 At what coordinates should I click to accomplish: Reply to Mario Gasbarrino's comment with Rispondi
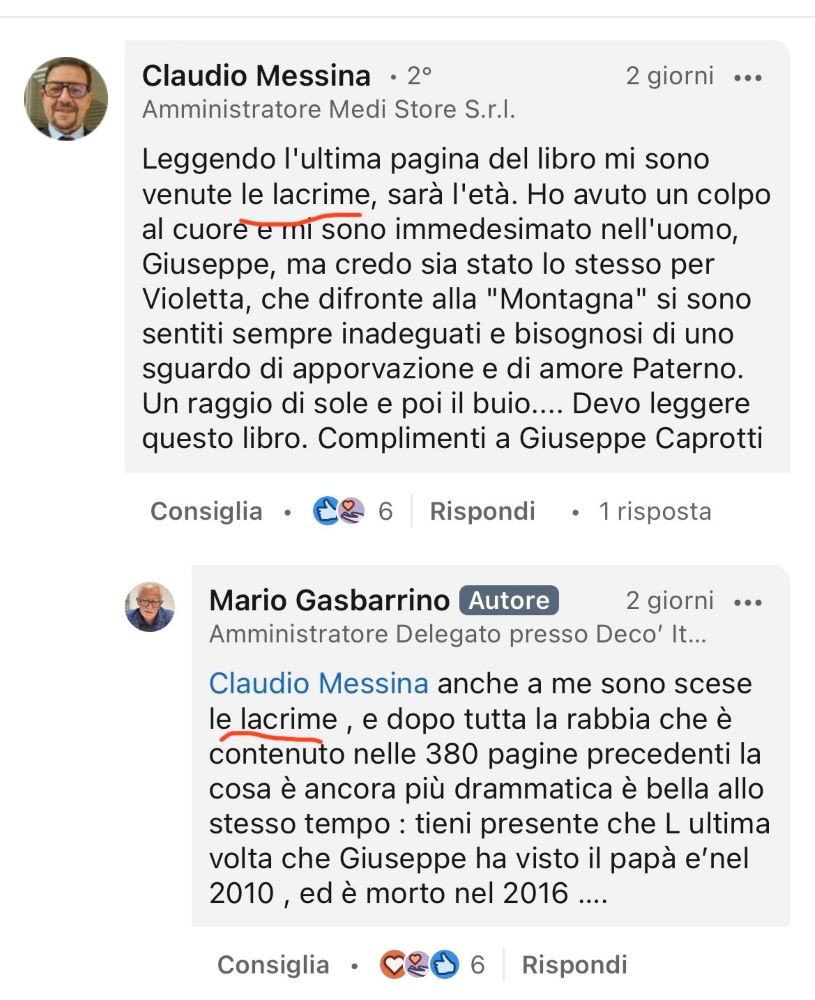click(x=575, y=965)
